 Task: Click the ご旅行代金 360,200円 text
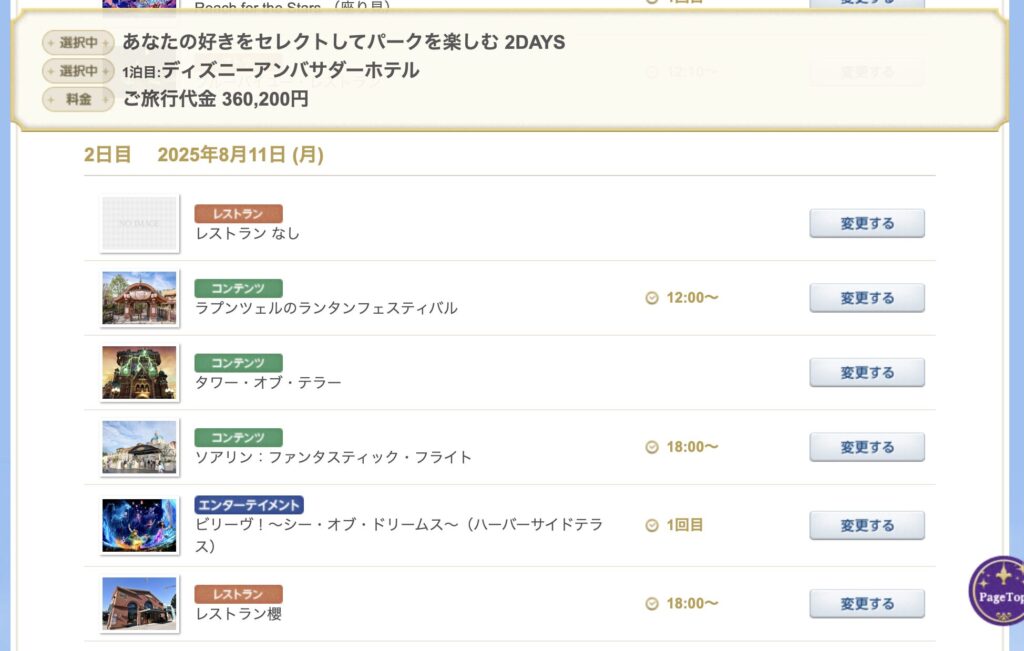coord(216,99)
